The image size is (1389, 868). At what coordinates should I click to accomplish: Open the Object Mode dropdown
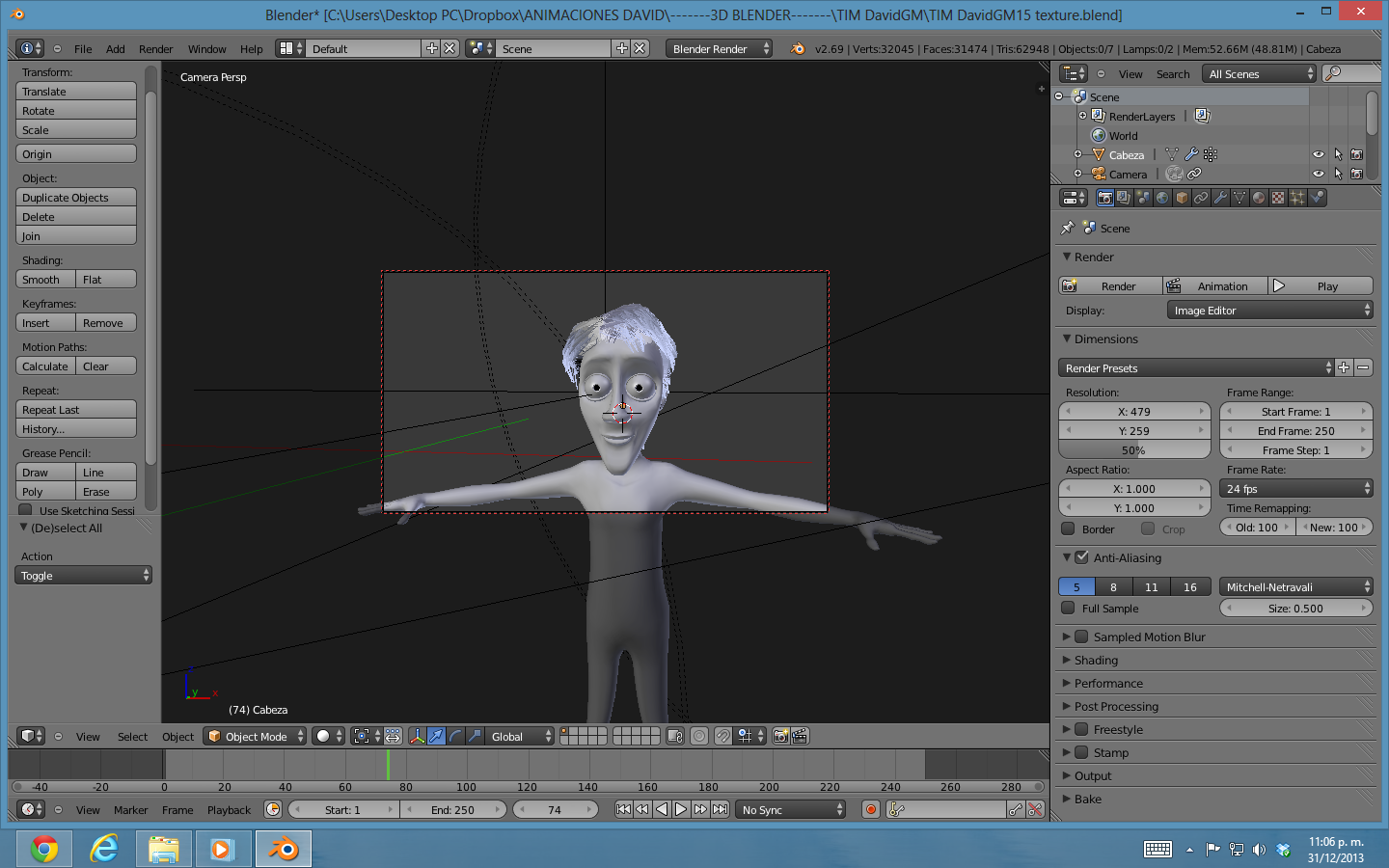pyautogui.click(x=255, y=736)
